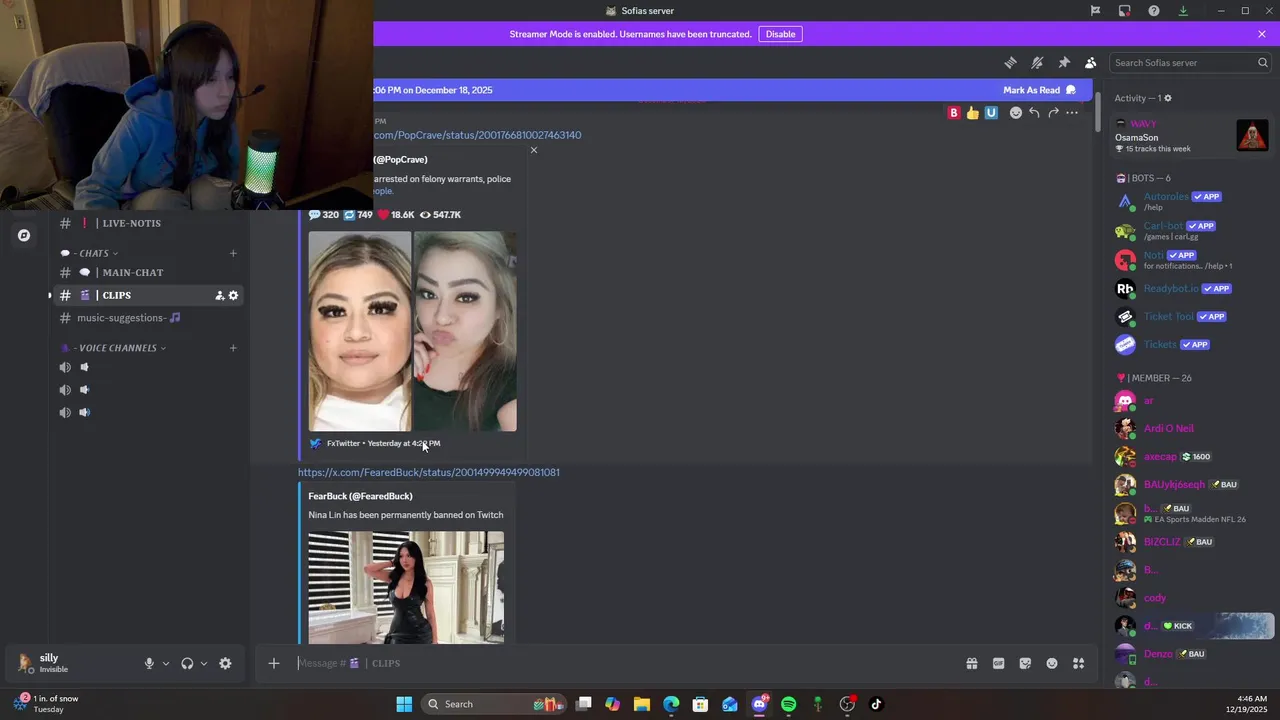Click the silly user profile panel
The width and height of the screenshot is (1280, 720).
coord(72,663)
